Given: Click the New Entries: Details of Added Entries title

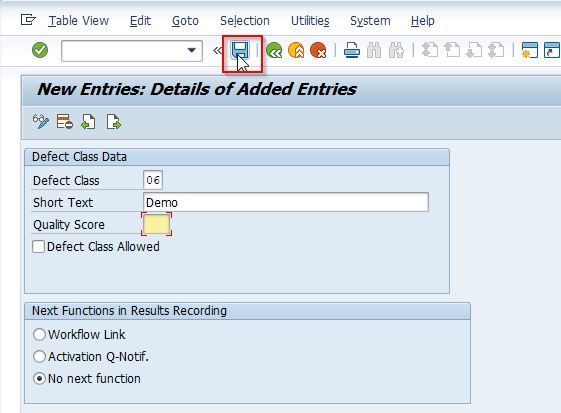Looking at the screenshot, I should pyautogui.click(x=197, y=89).
